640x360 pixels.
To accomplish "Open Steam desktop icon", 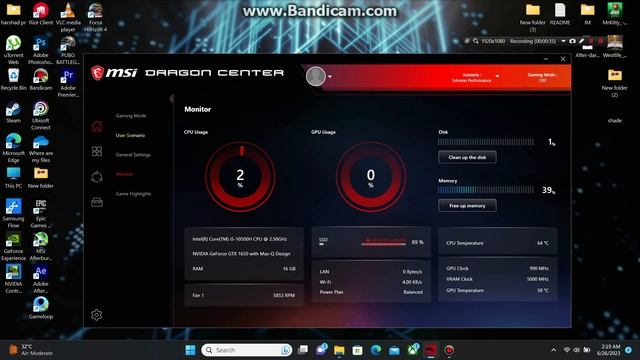I will tap(13, 112).
